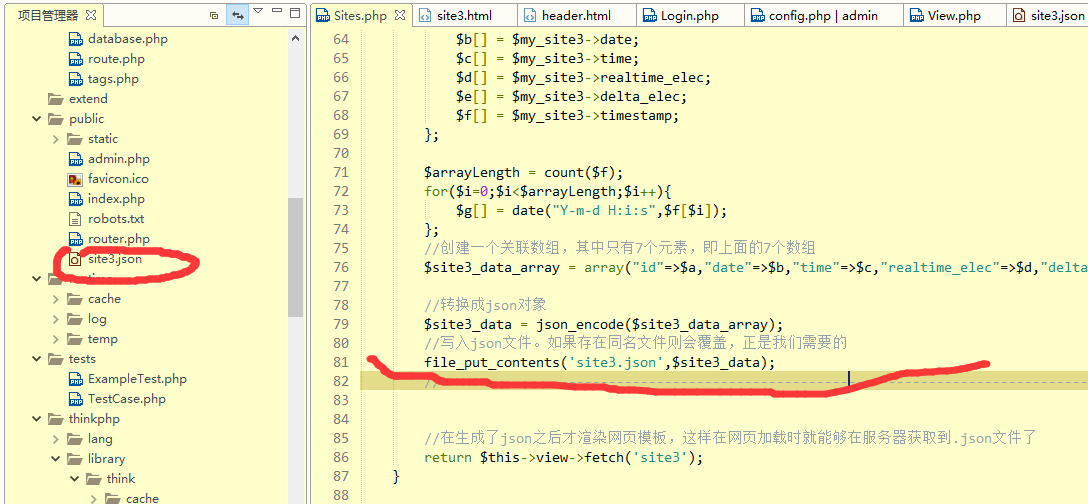This screenshot has height=504, width=1088.
Task: Expand the static folder
Action: click(56, 139)
